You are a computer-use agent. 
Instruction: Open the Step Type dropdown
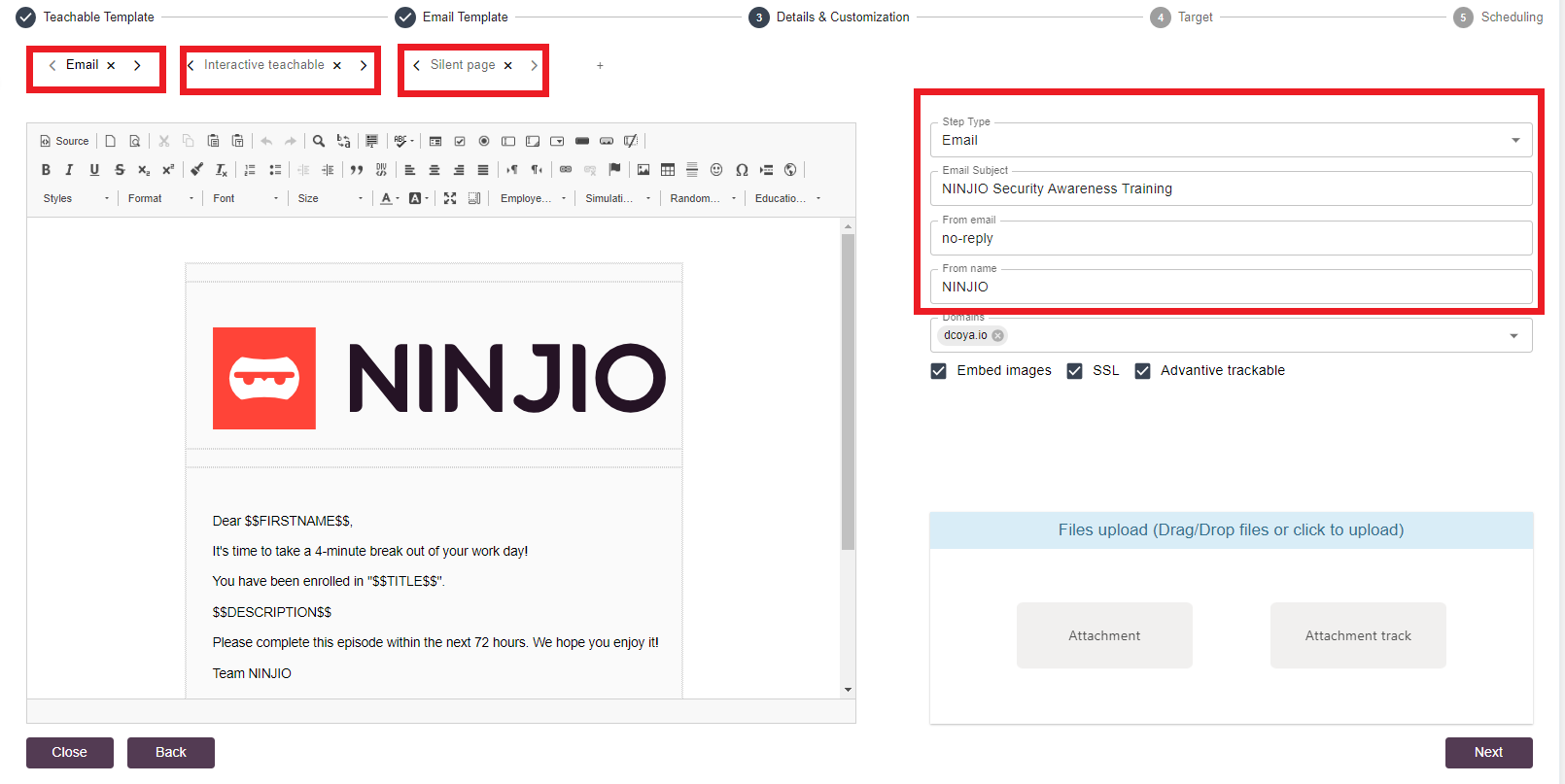pyautogui.click(x=1231, y=140)
